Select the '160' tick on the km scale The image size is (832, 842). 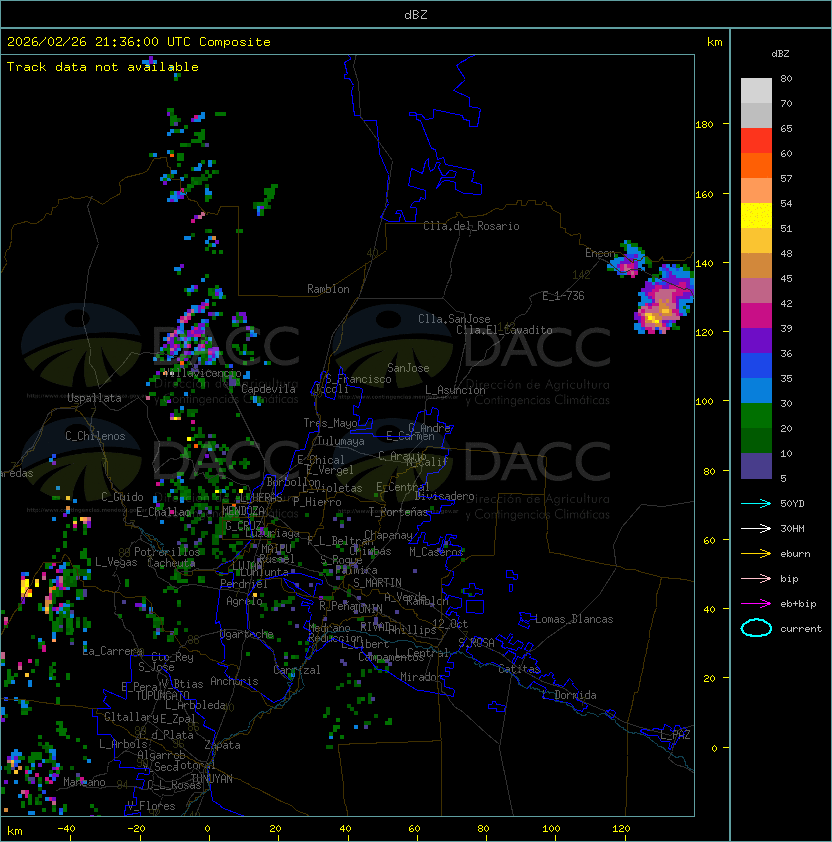click(x=704, y=194)
